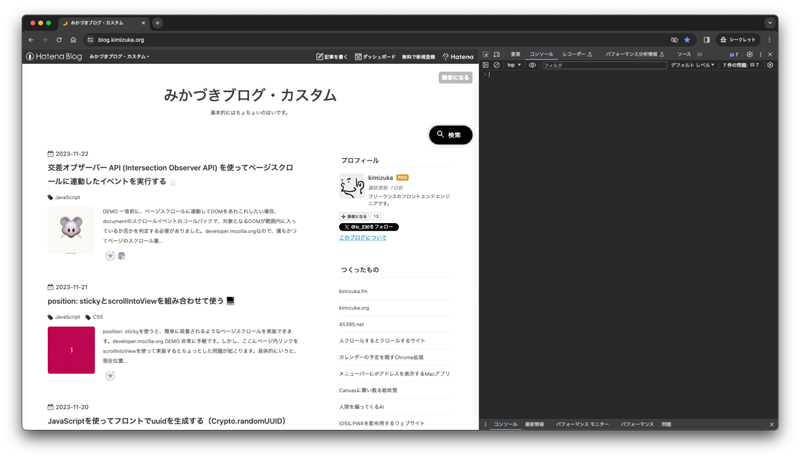Click the X follow @ki_230 button
800x459 pixels.
coord(369,227)
